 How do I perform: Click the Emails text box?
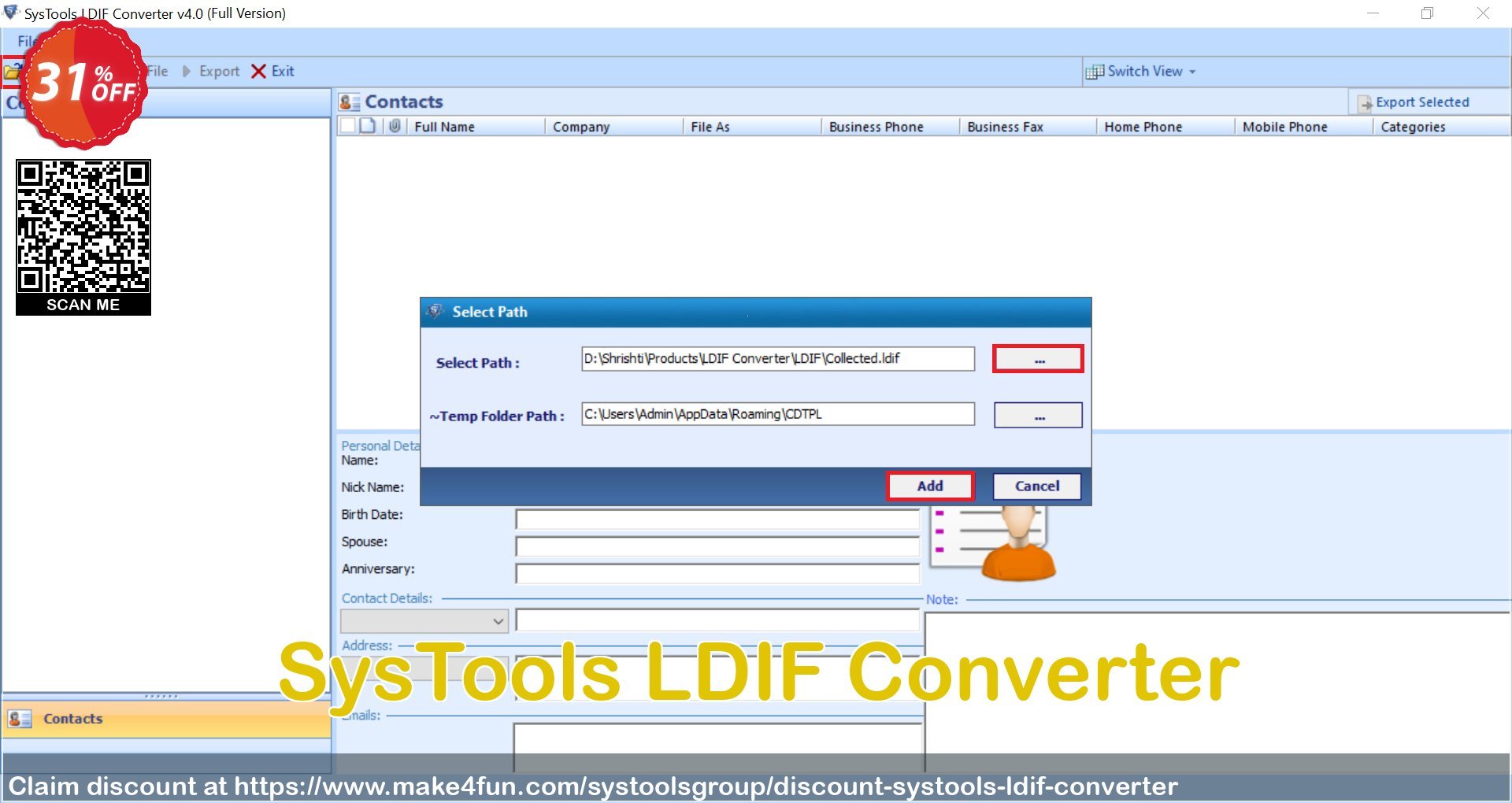(x=717, y=748)
